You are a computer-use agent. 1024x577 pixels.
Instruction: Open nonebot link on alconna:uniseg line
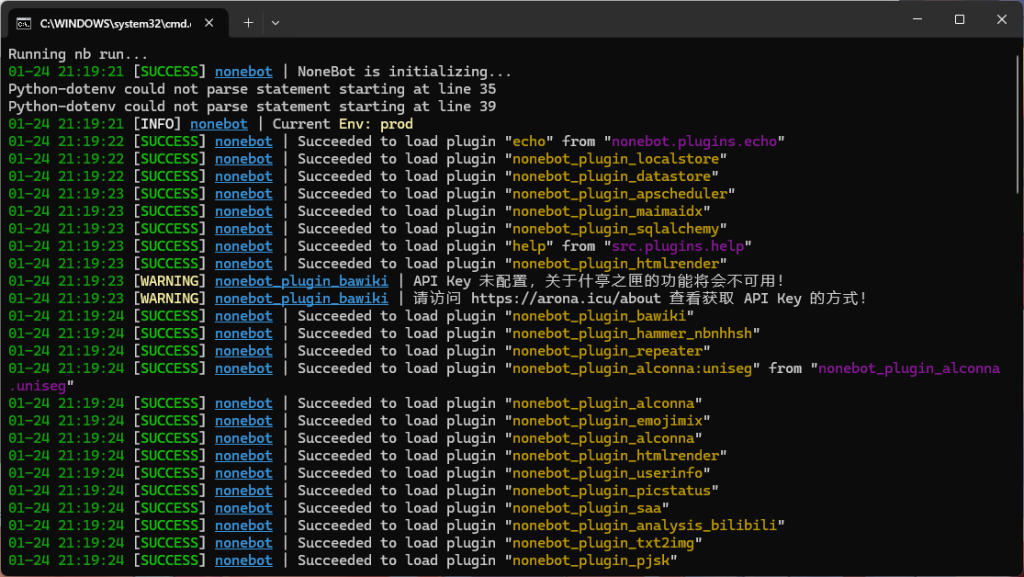[x=244, y=368]
